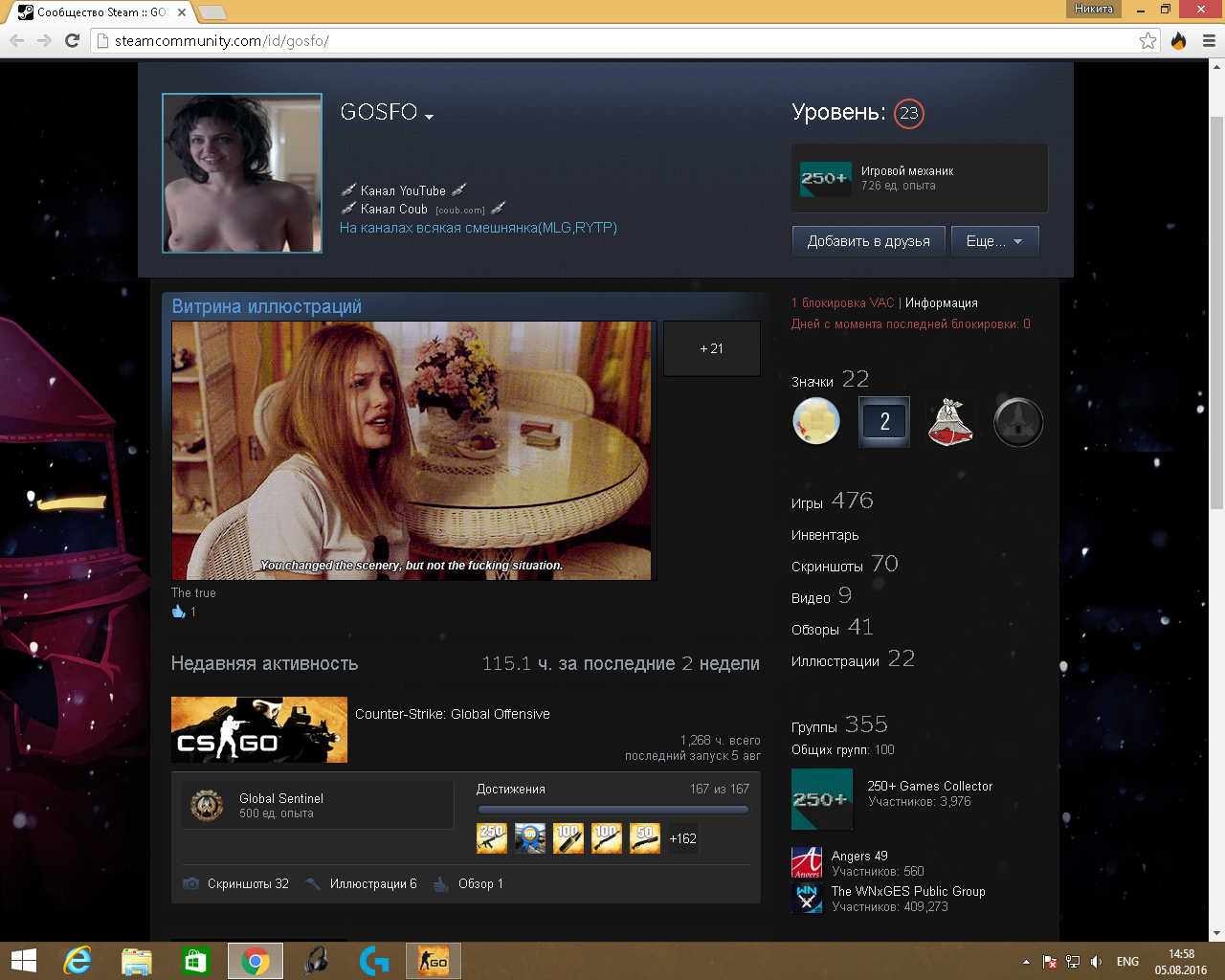The height and width of the screenshot is (980, 1225).
Task: Reload the Steam profile page
Action: [72, 40]
